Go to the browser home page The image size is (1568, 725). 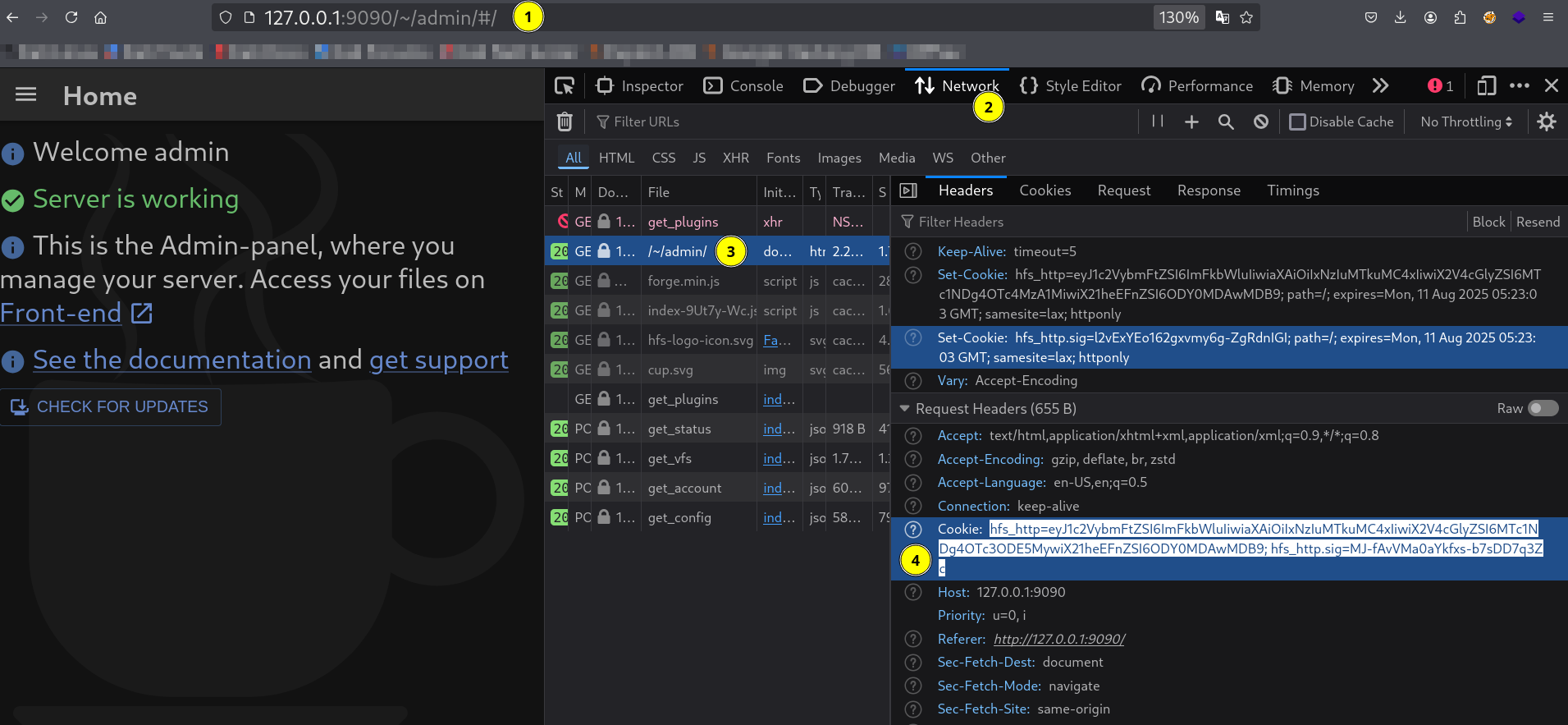[100, 17]
